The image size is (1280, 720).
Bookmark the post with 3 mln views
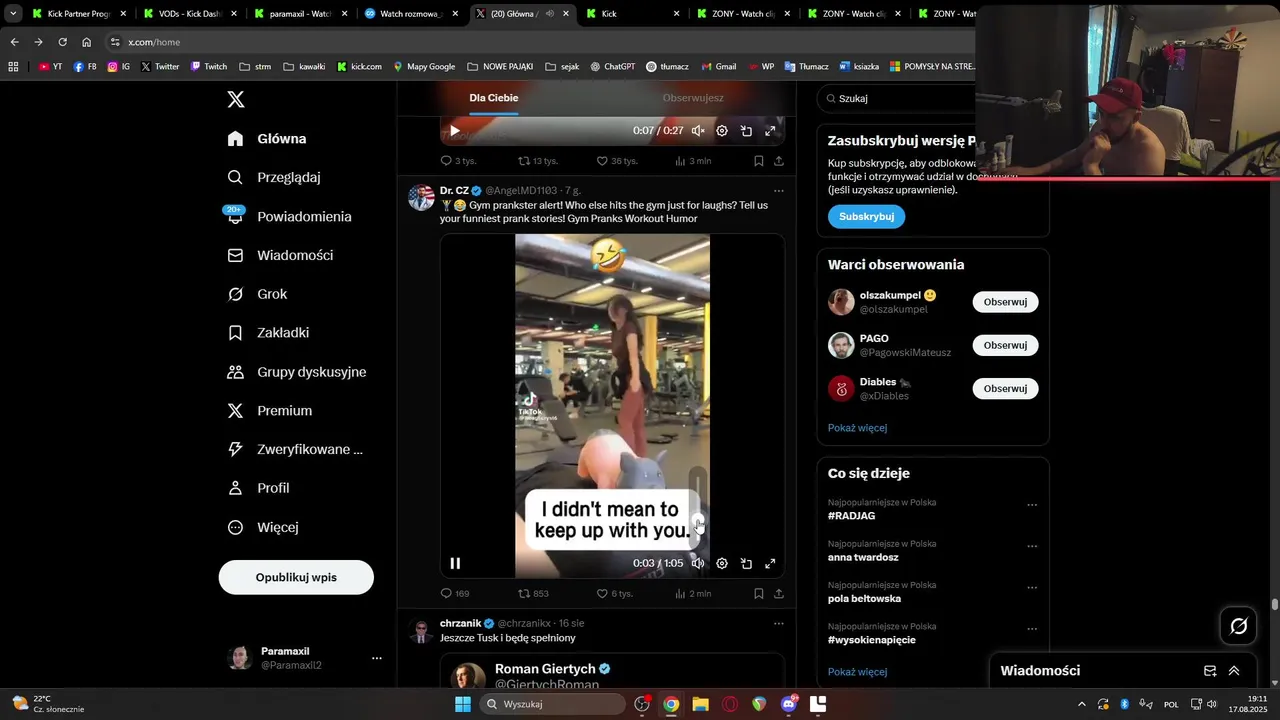pos(759,160)
